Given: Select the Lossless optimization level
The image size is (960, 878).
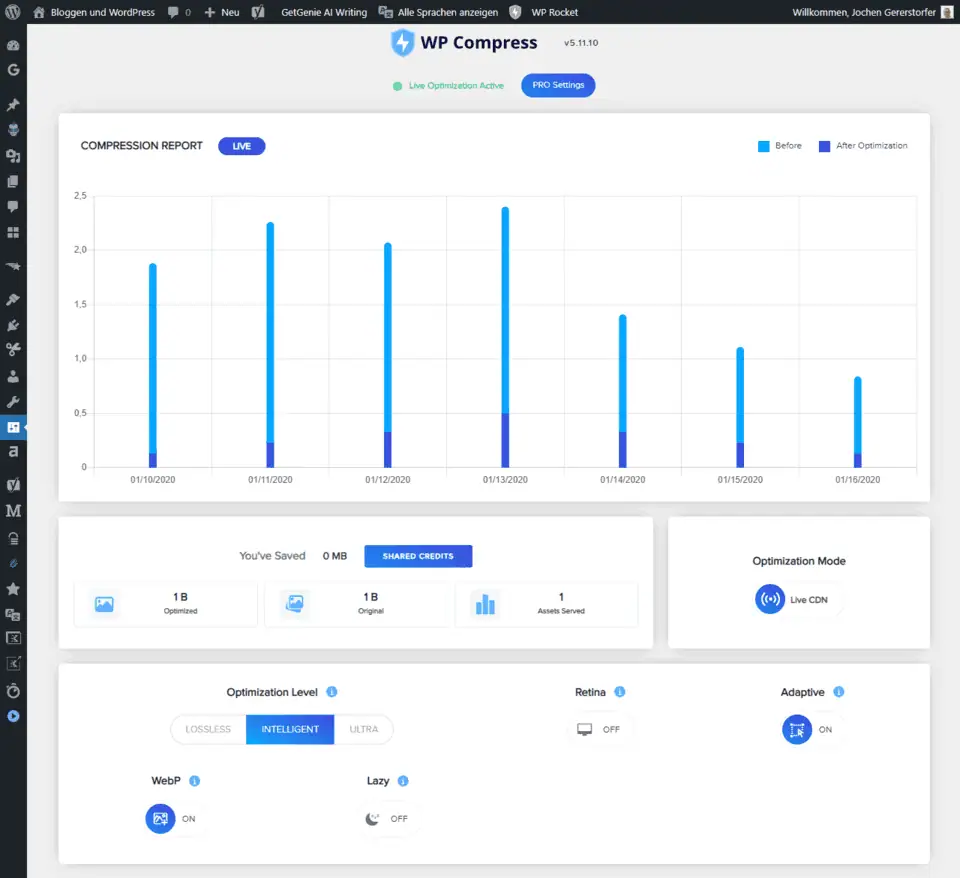Looking at the screenshot, I should (x=208, y=729).
